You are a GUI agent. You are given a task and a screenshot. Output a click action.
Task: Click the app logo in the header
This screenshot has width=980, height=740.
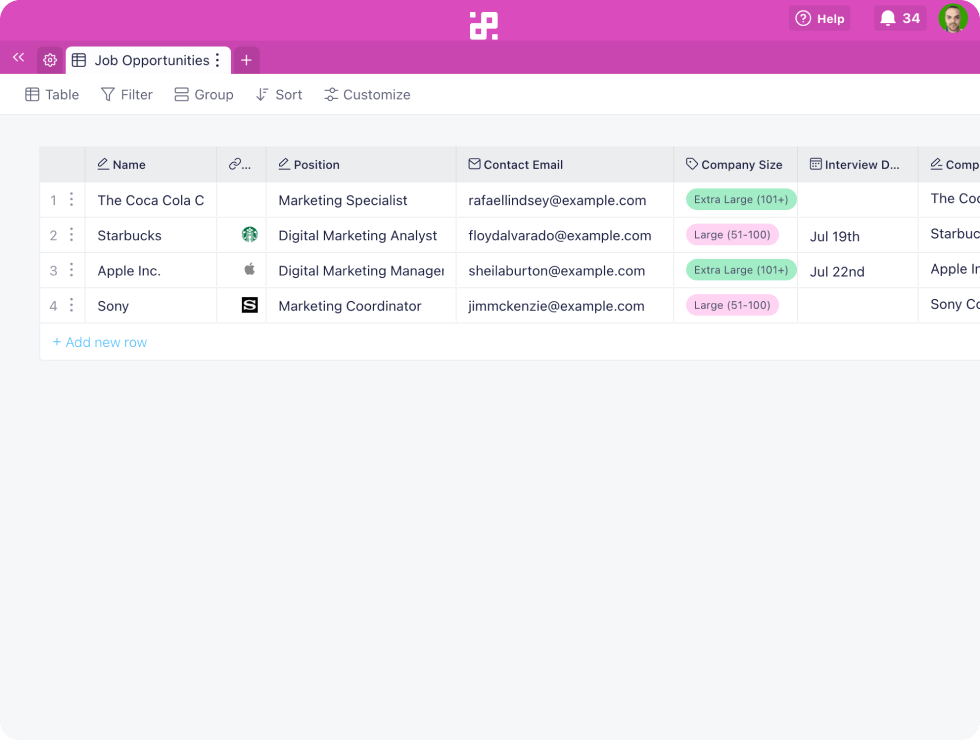(484, 26)
